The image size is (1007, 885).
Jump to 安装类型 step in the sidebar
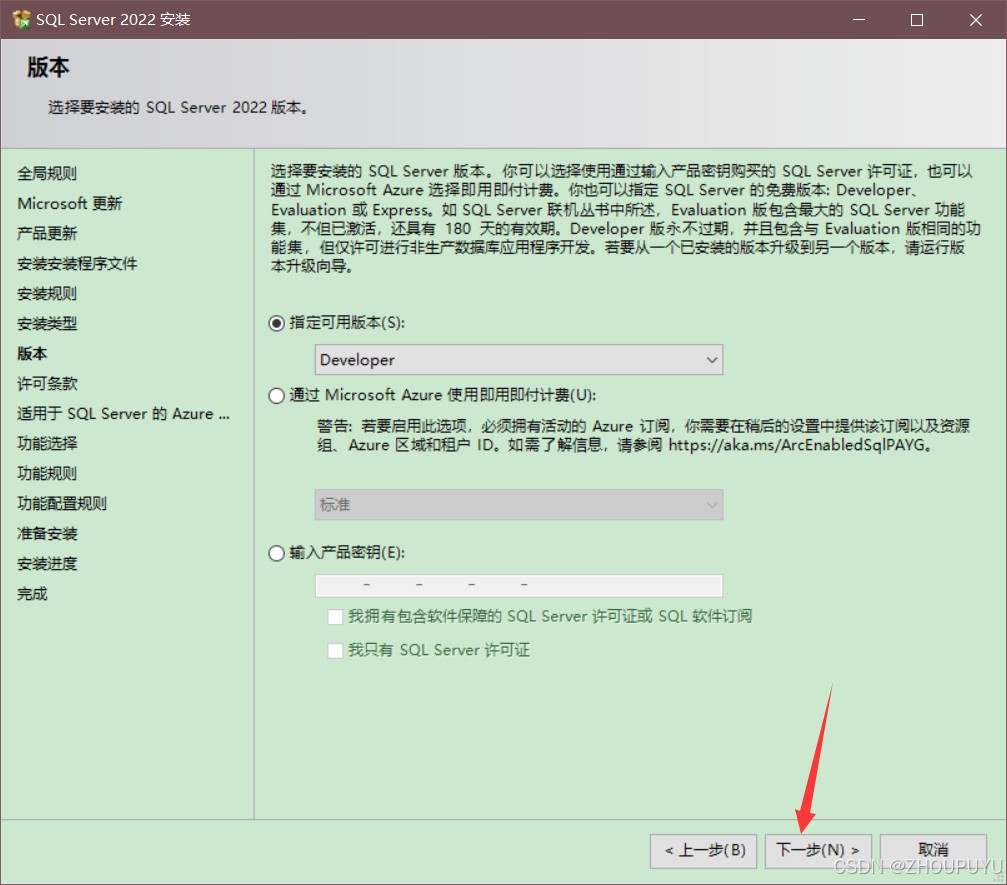pyautogui.click(x=47, y=323)
